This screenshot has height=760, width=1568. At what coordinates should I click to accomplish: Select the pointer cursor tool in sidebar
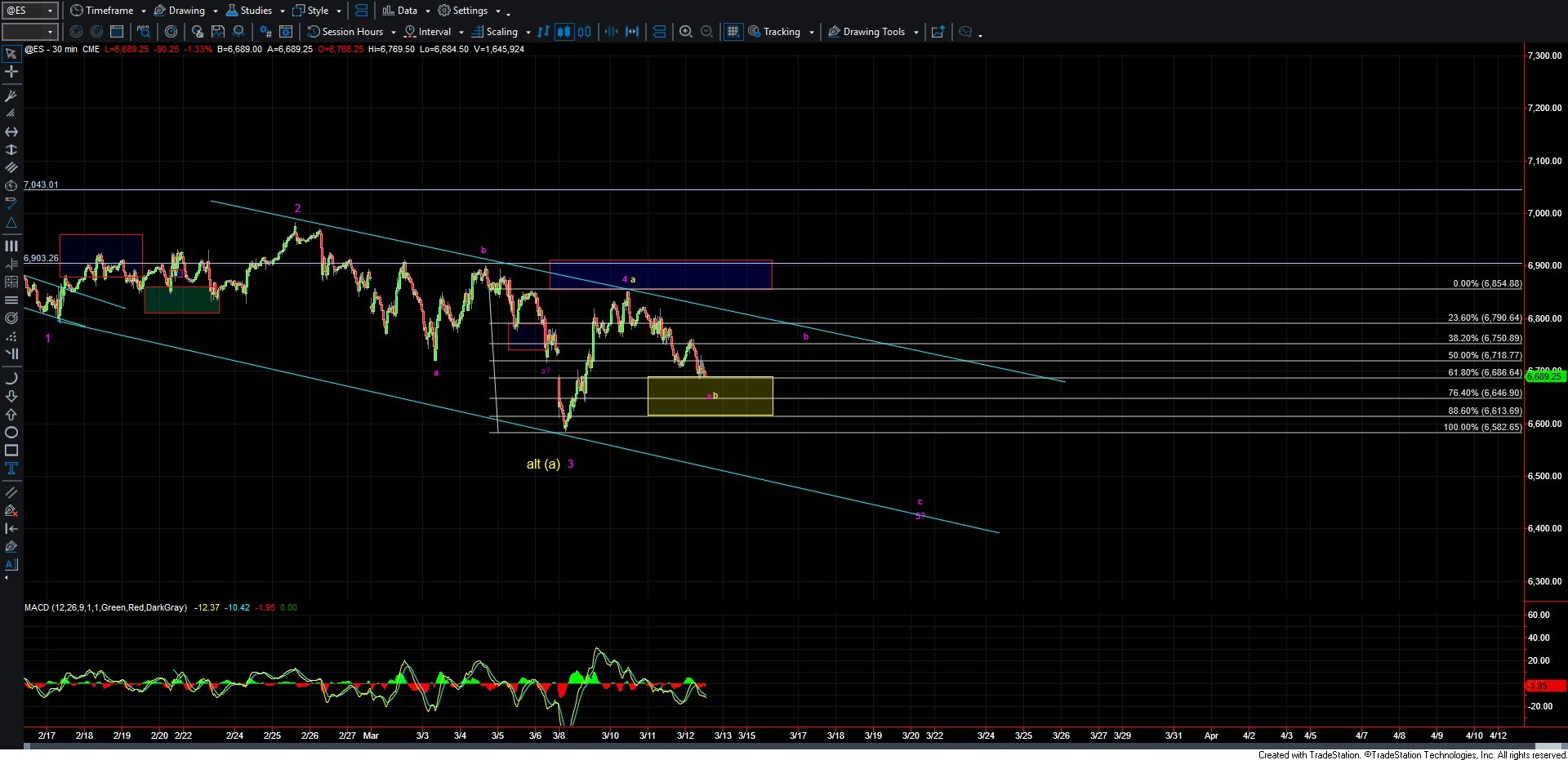(x=11, y=54)
